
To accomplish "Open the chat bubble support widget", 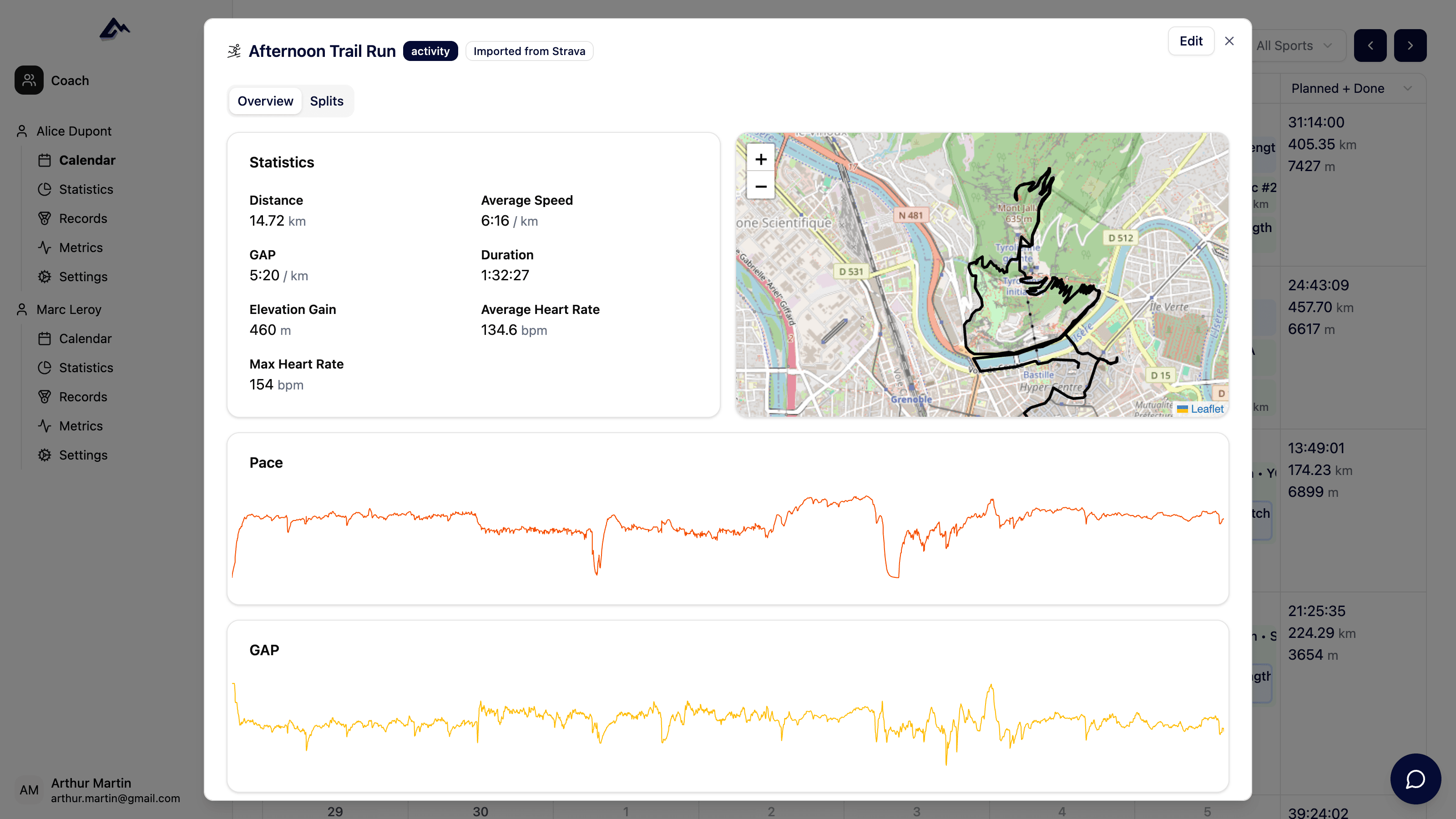I will pyautogui.click(x=1415, y=779).
